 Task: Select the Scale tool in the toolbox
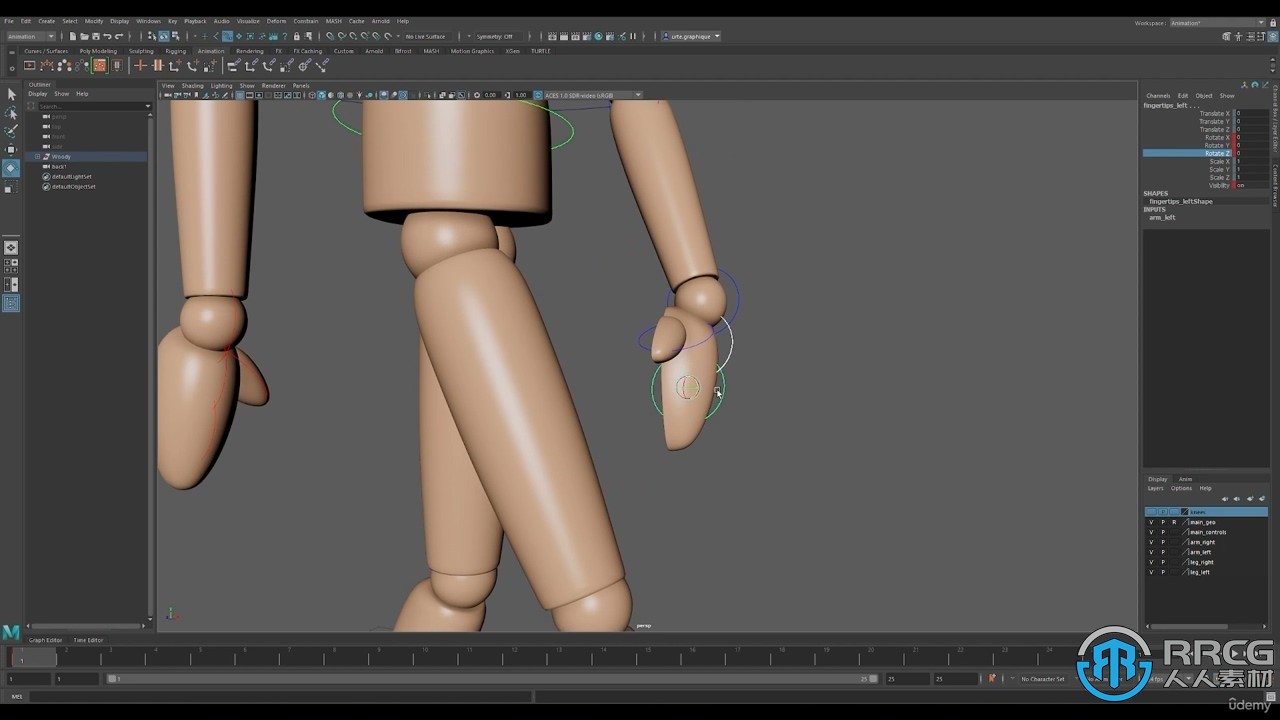pos(11,187)
